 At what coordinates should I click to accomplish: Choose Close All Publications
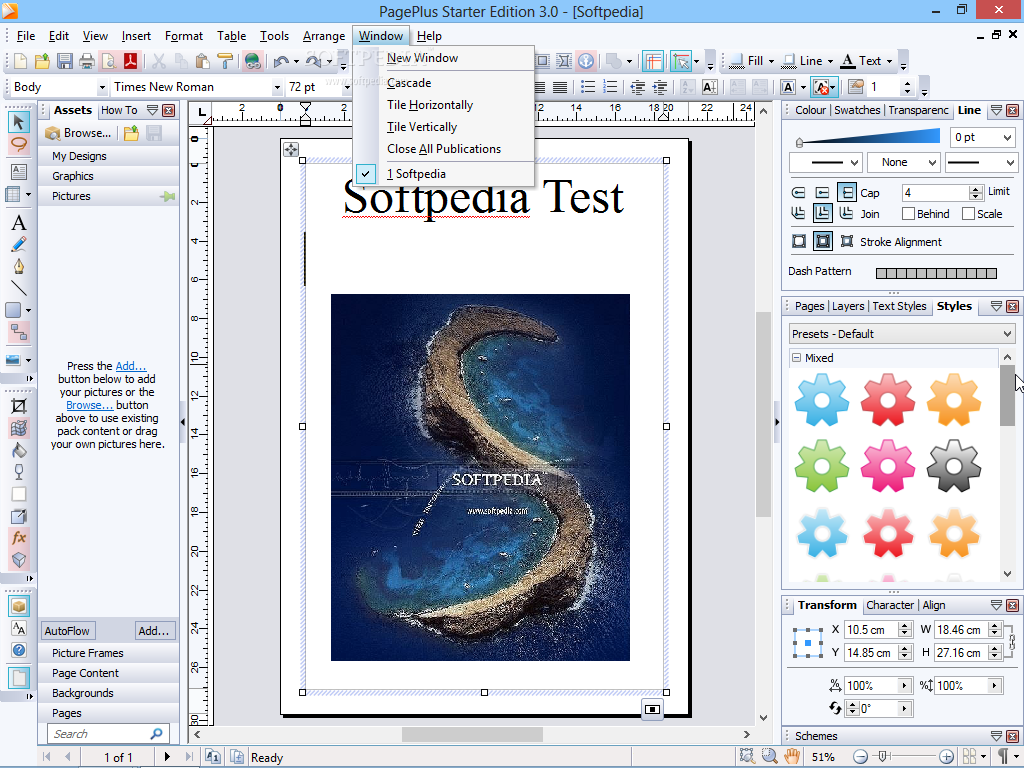444,149
